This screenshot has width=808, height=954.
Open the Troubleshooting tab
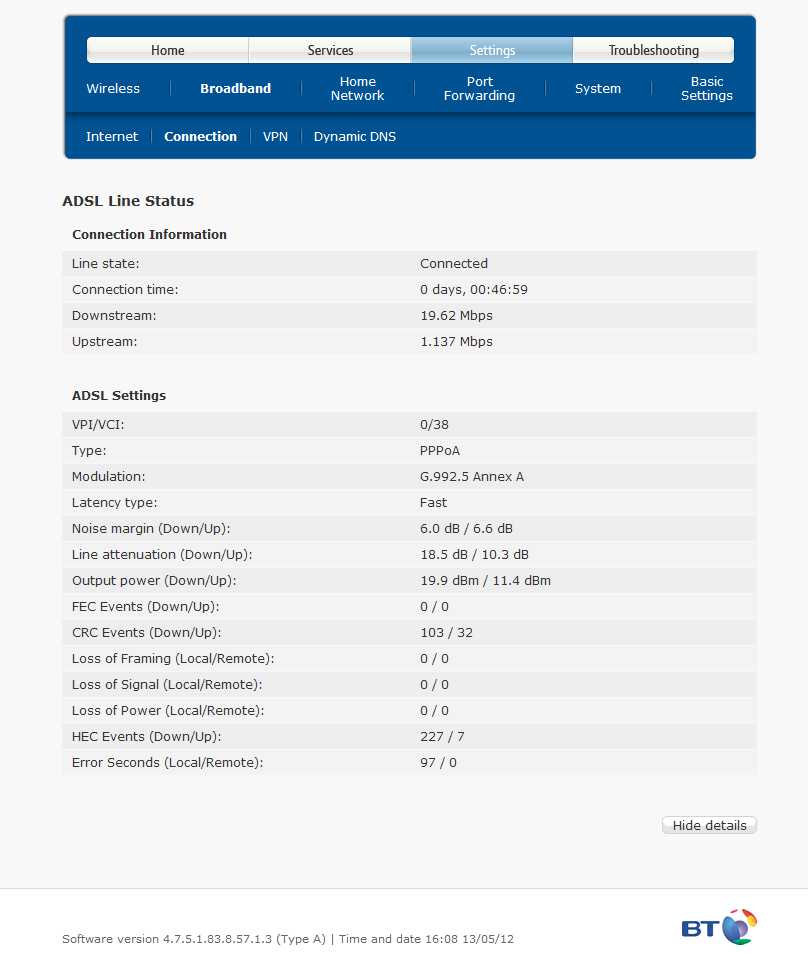pyautogui.click(x=653, y=50)
